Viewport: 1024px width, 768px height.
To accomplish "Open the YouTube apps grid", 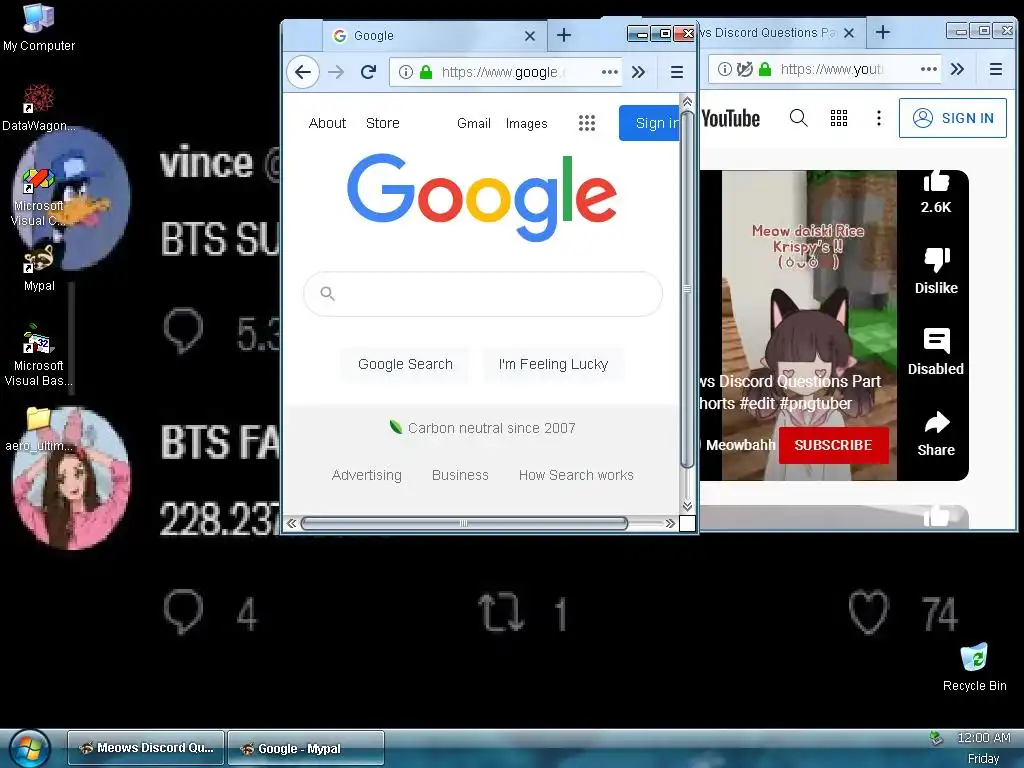I will tap(839, 118).
